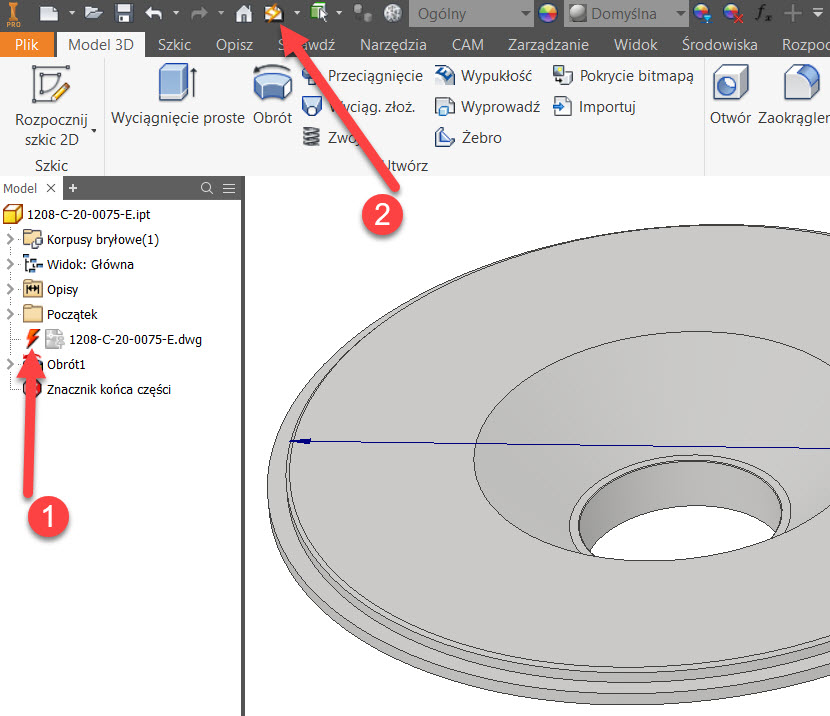
Task: Click the Home view icon
Action: pyautogui.click(x=243, y=14)
